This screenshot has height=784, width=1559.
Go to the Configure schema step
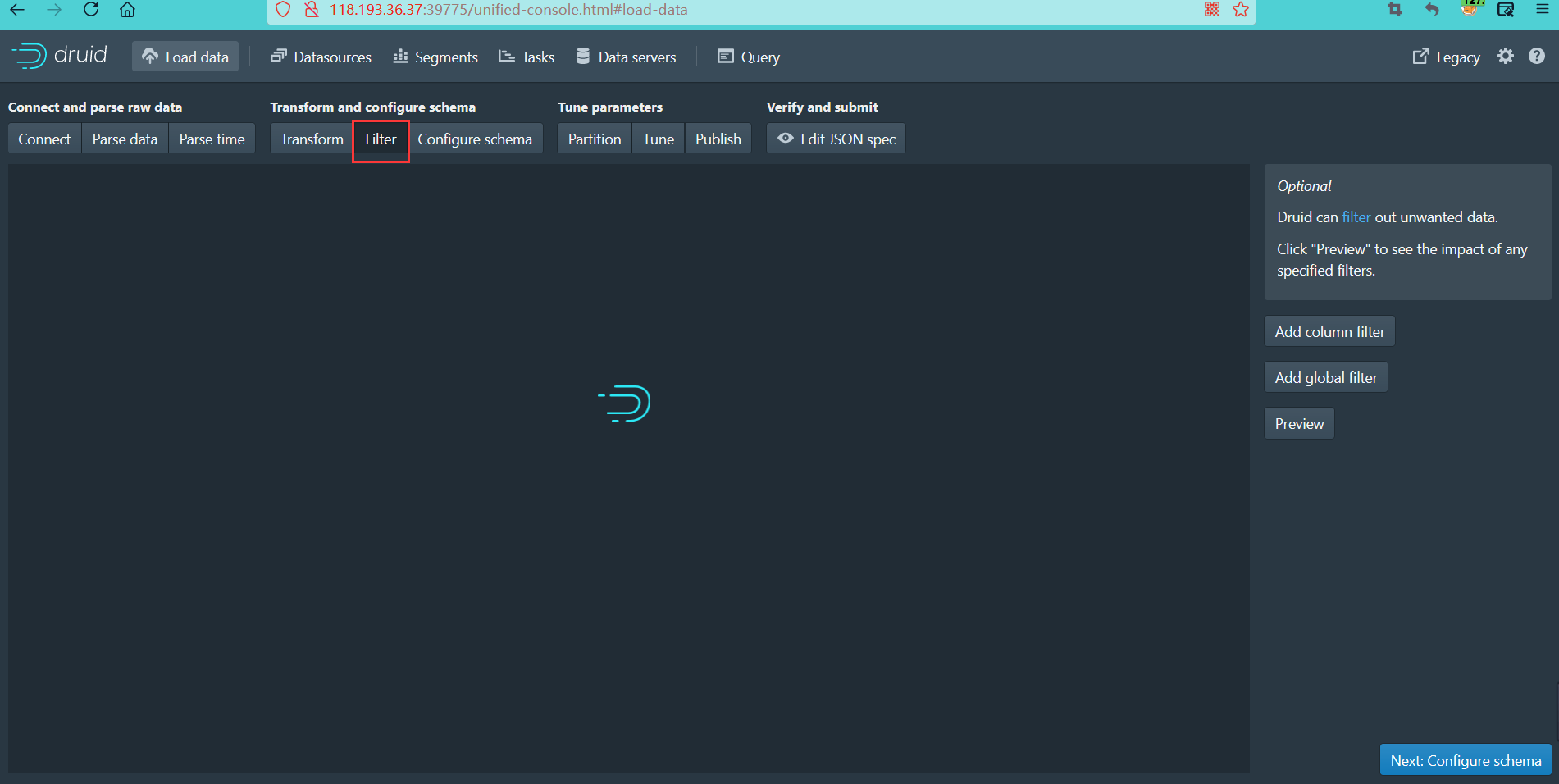[475, 139]
